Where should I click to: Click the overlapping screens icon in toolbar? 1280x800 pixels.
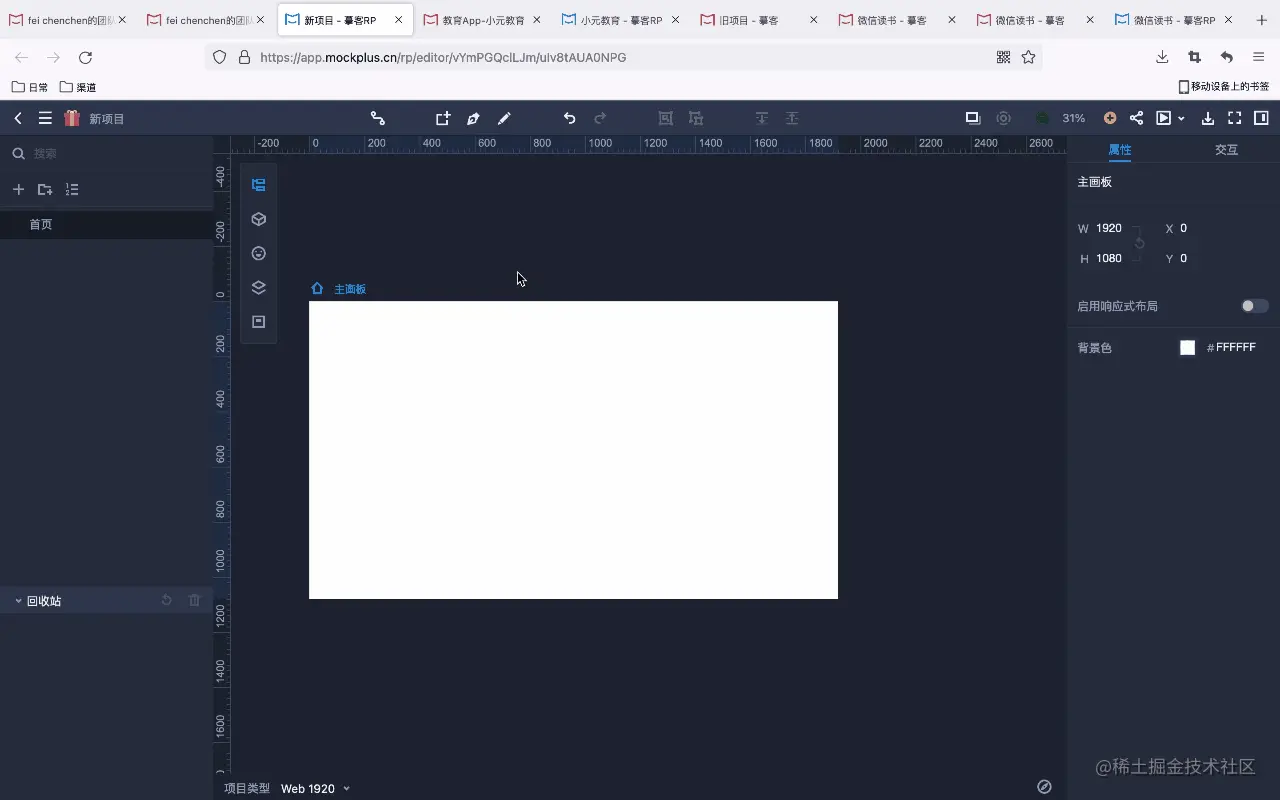point(972,118)
